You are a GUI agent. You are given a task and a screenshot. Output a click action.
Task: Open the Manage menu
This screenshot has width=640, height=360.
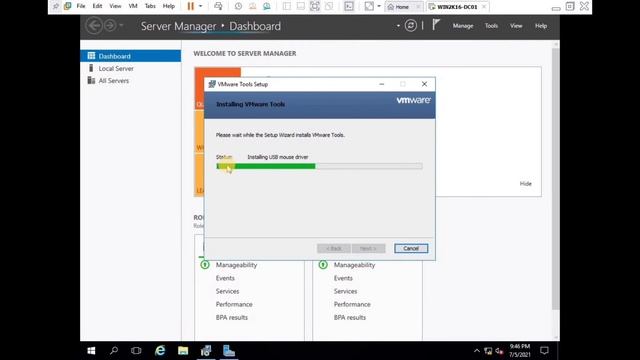click(x=463, y=26)
